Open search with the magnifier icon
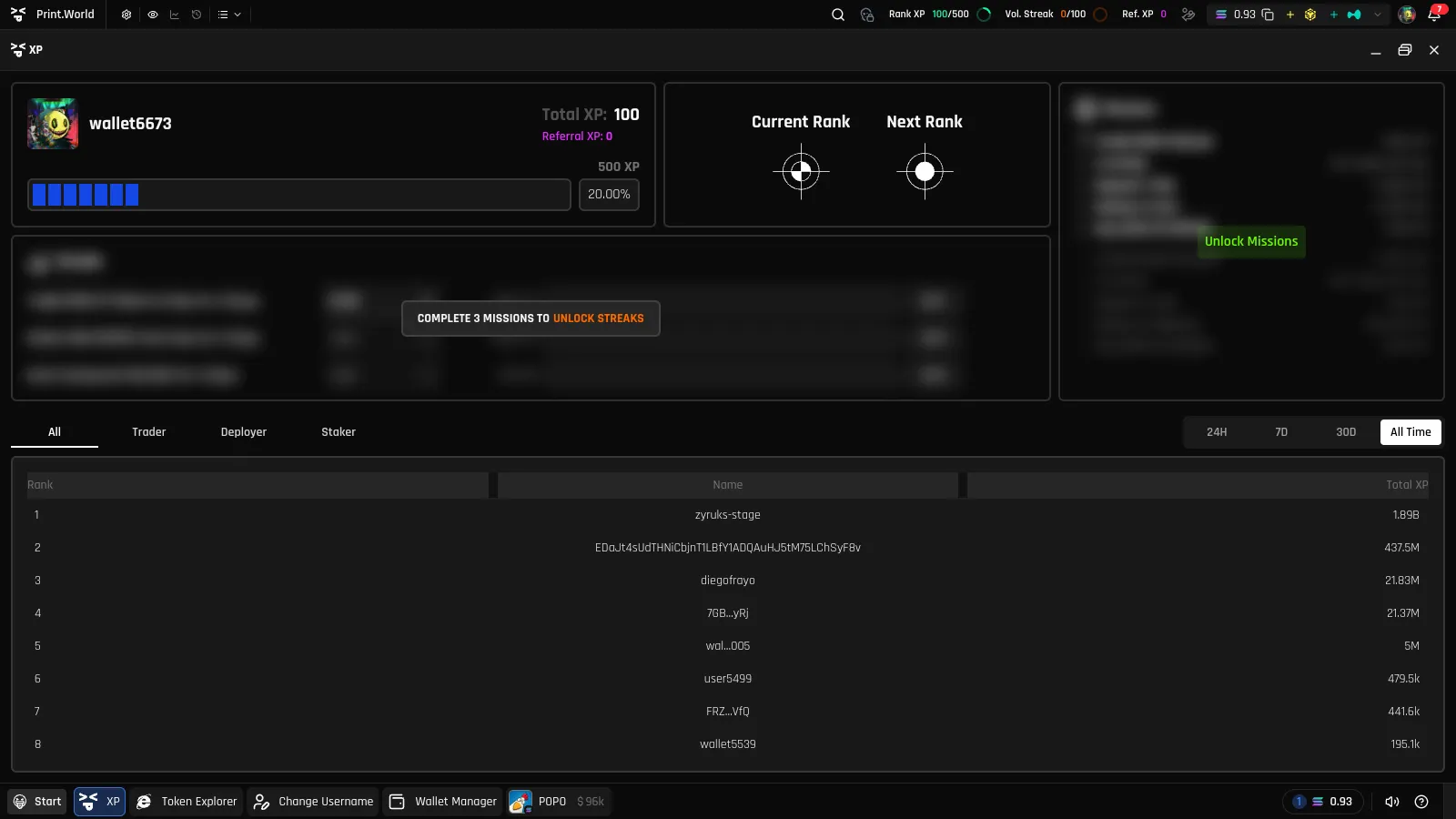This screenshot has height=819, width=1456. coord(838,15)
